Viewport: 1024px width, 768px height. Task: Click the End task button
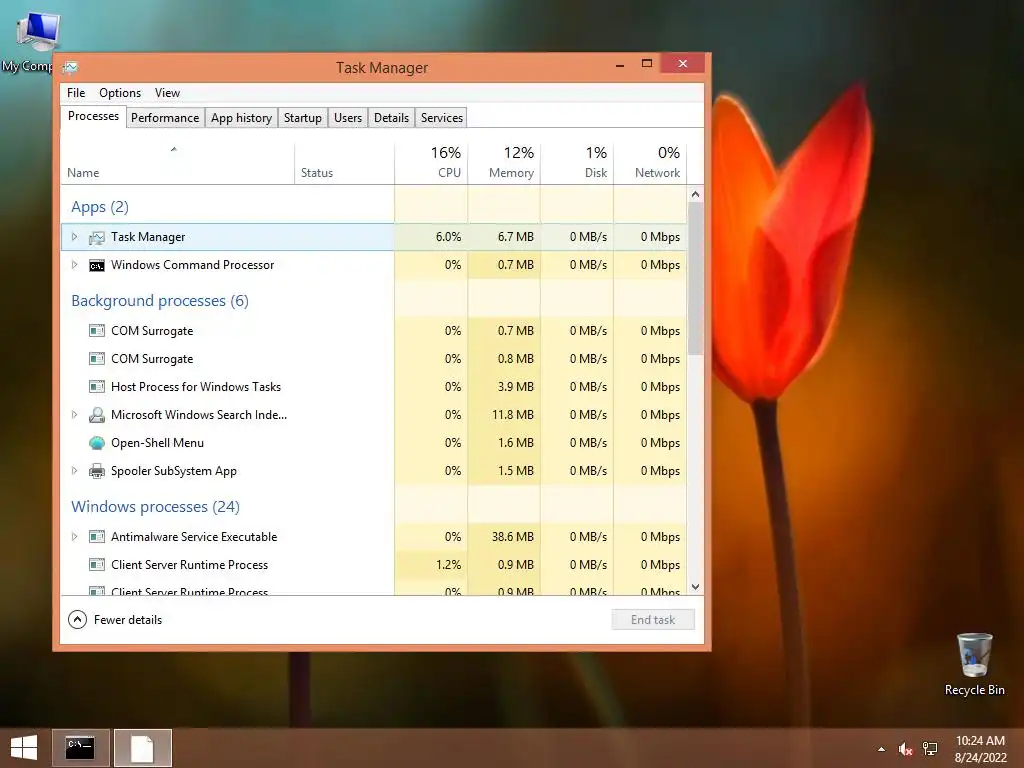point(653,620)
